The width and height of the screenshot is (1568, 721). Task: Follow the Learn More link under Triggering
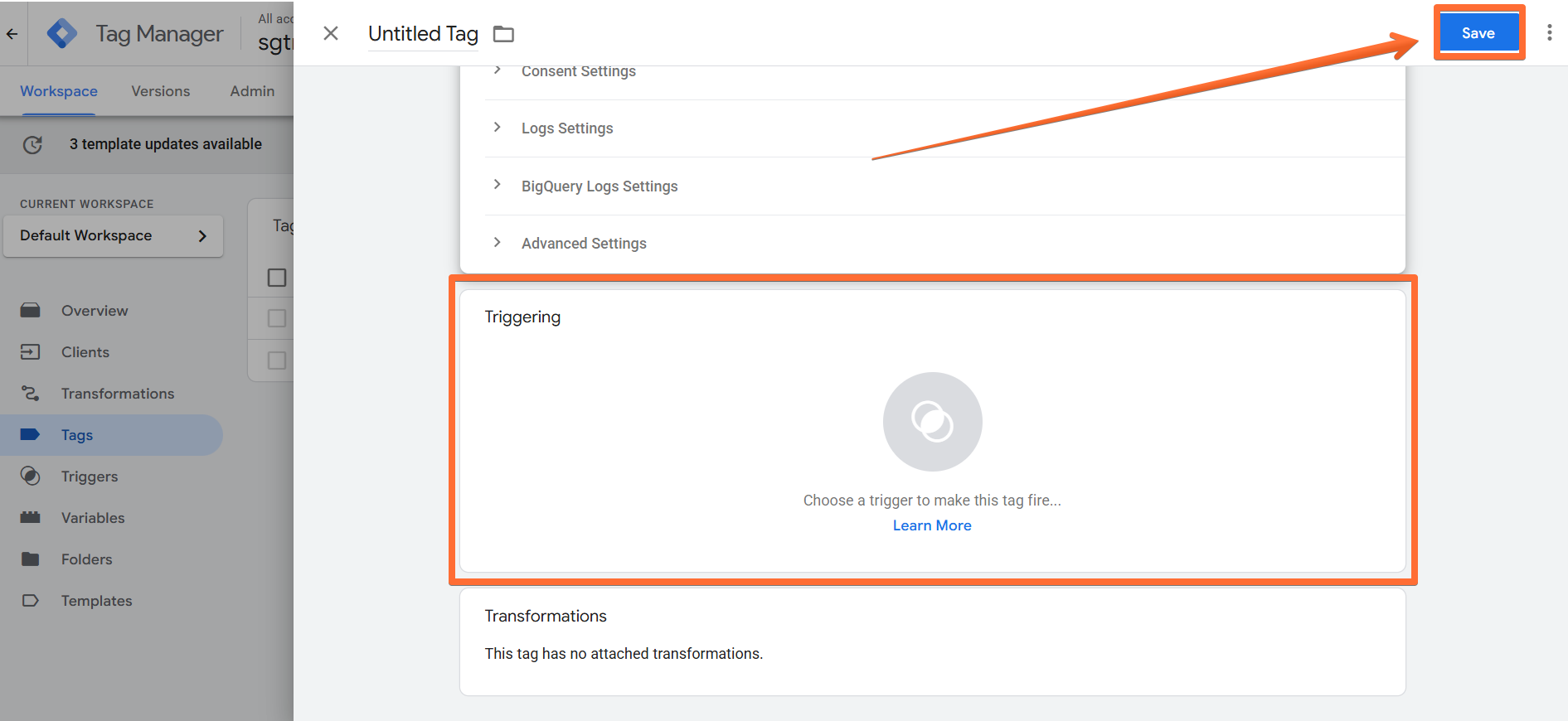click(932, 525)
